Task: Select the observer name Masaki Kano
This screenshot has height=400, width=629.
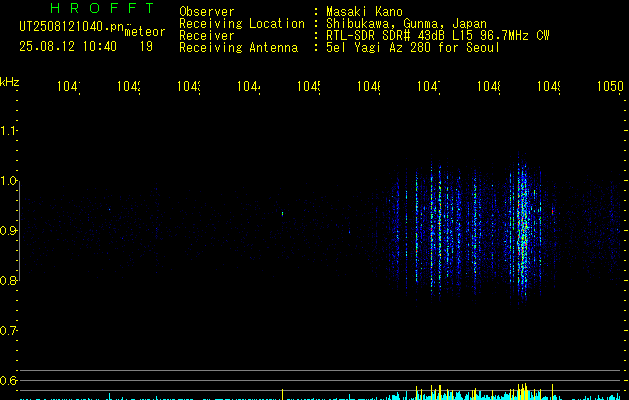Action: (x=364, y=11)
